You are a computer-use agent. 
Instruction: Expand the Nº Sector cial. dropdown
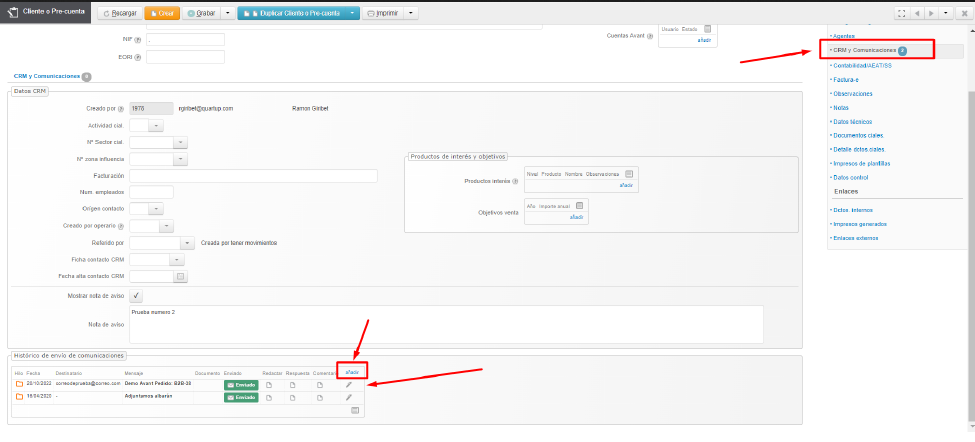(x=181, y=142)
